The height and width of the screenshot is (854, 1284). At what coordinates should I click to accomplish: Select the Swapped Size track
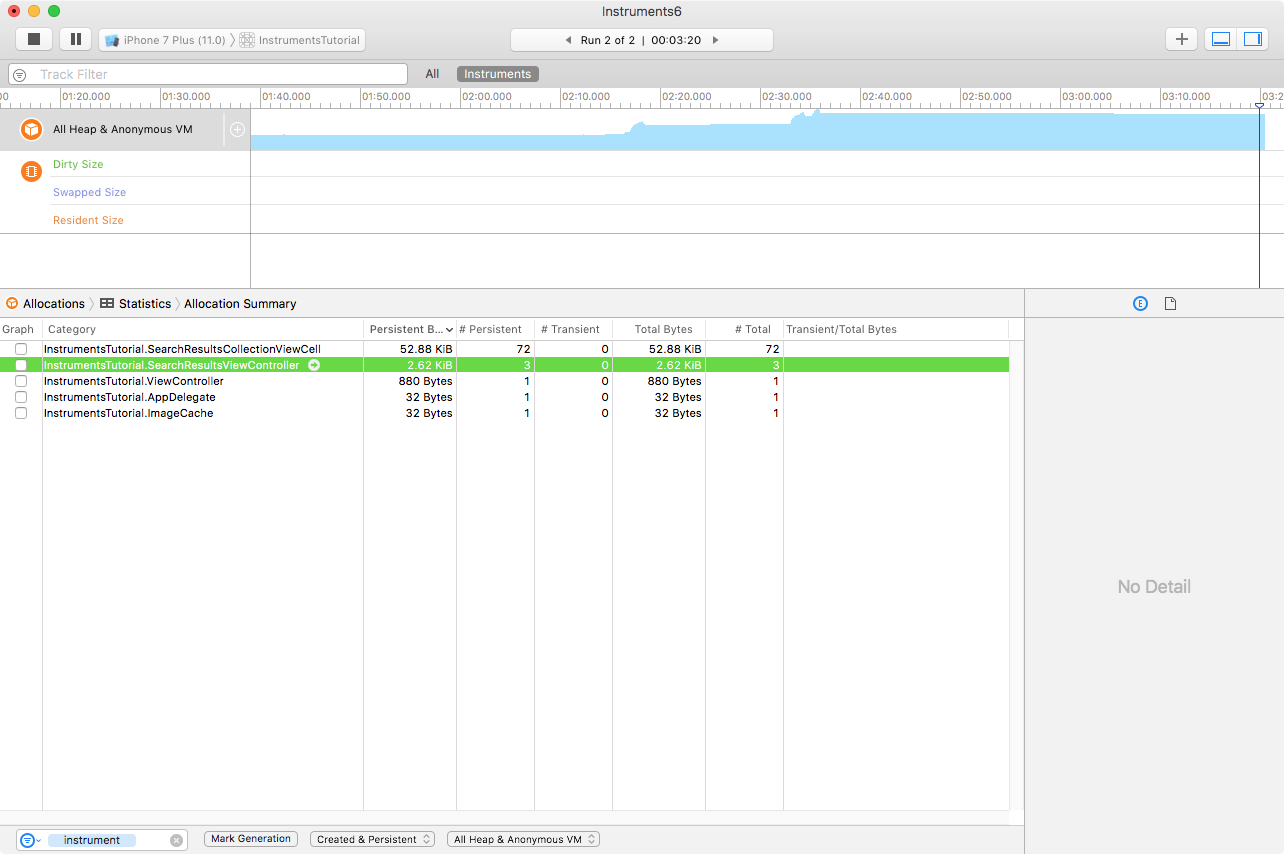tap(90, 192)
